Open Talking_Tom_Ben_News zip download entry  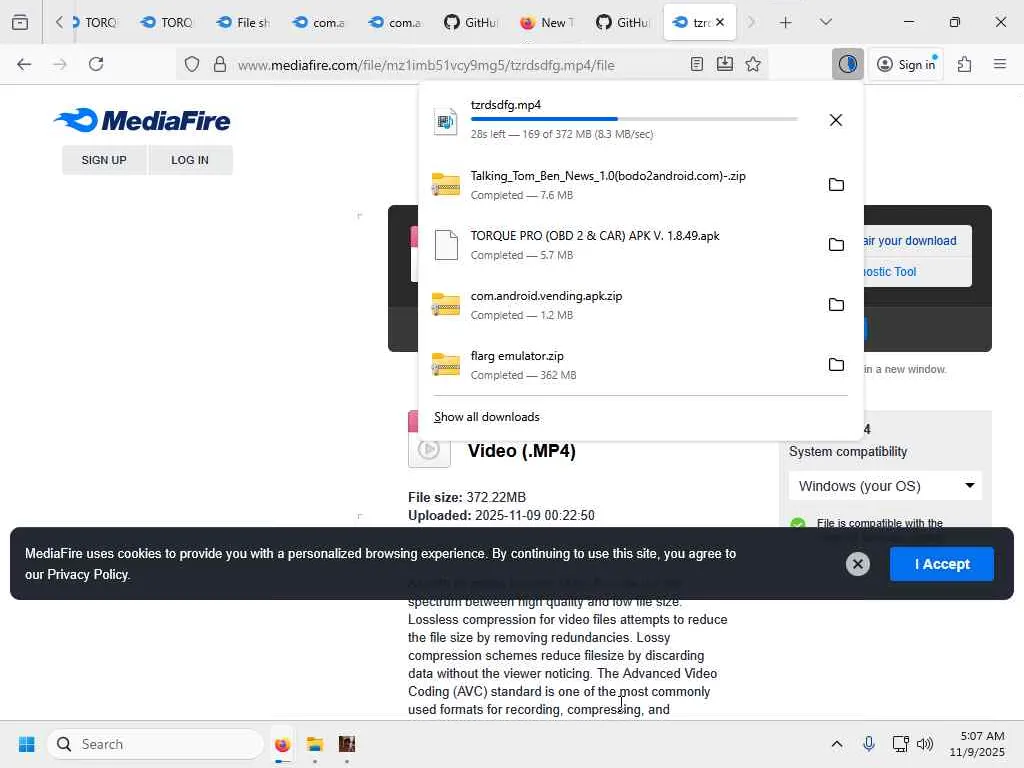click(620, 185)
